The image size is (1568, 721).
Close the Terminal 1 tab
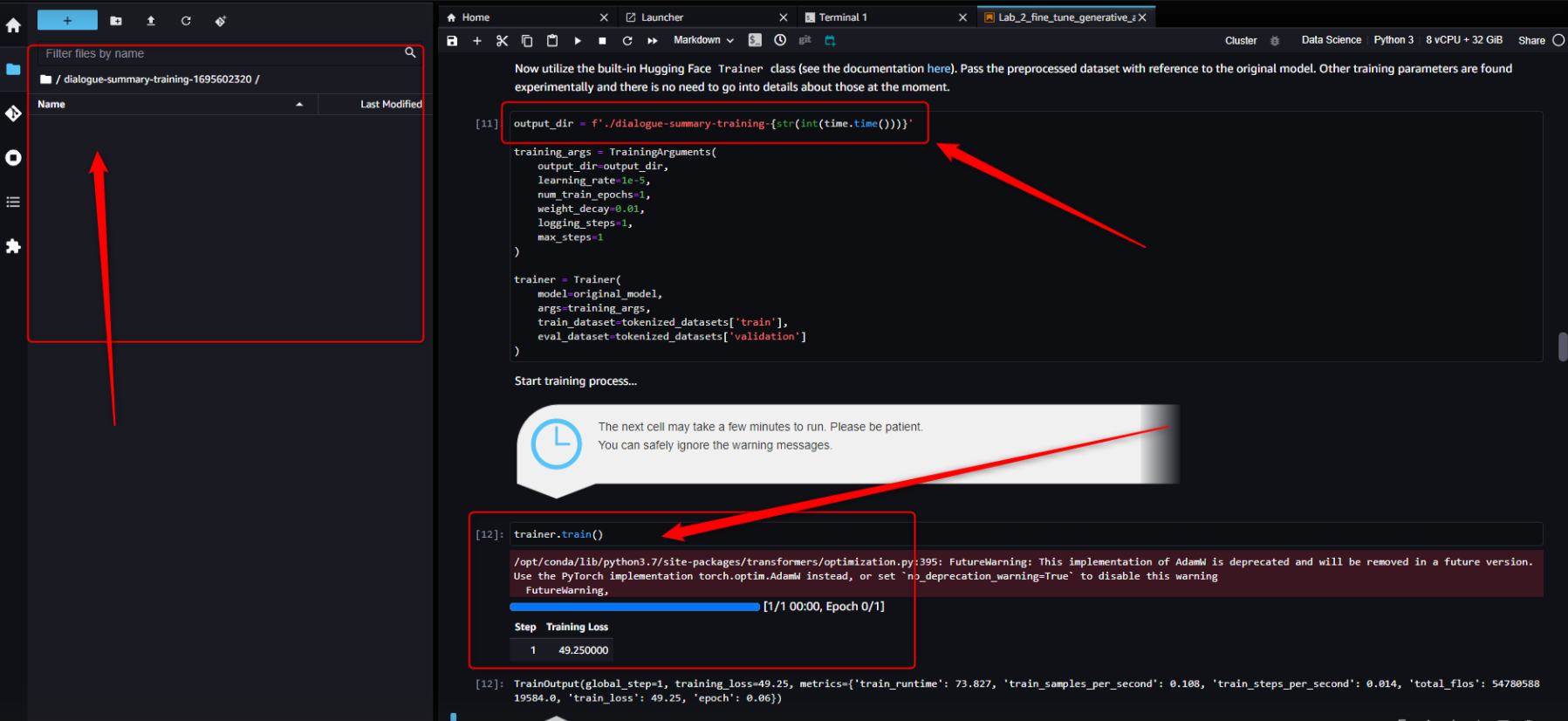(x=962, y=17)
